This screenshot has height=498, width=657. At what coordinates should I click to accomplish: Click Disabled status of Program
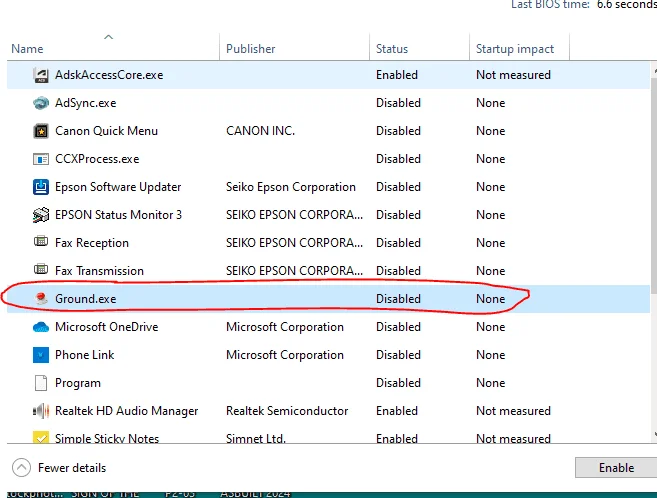pos(398,383)
